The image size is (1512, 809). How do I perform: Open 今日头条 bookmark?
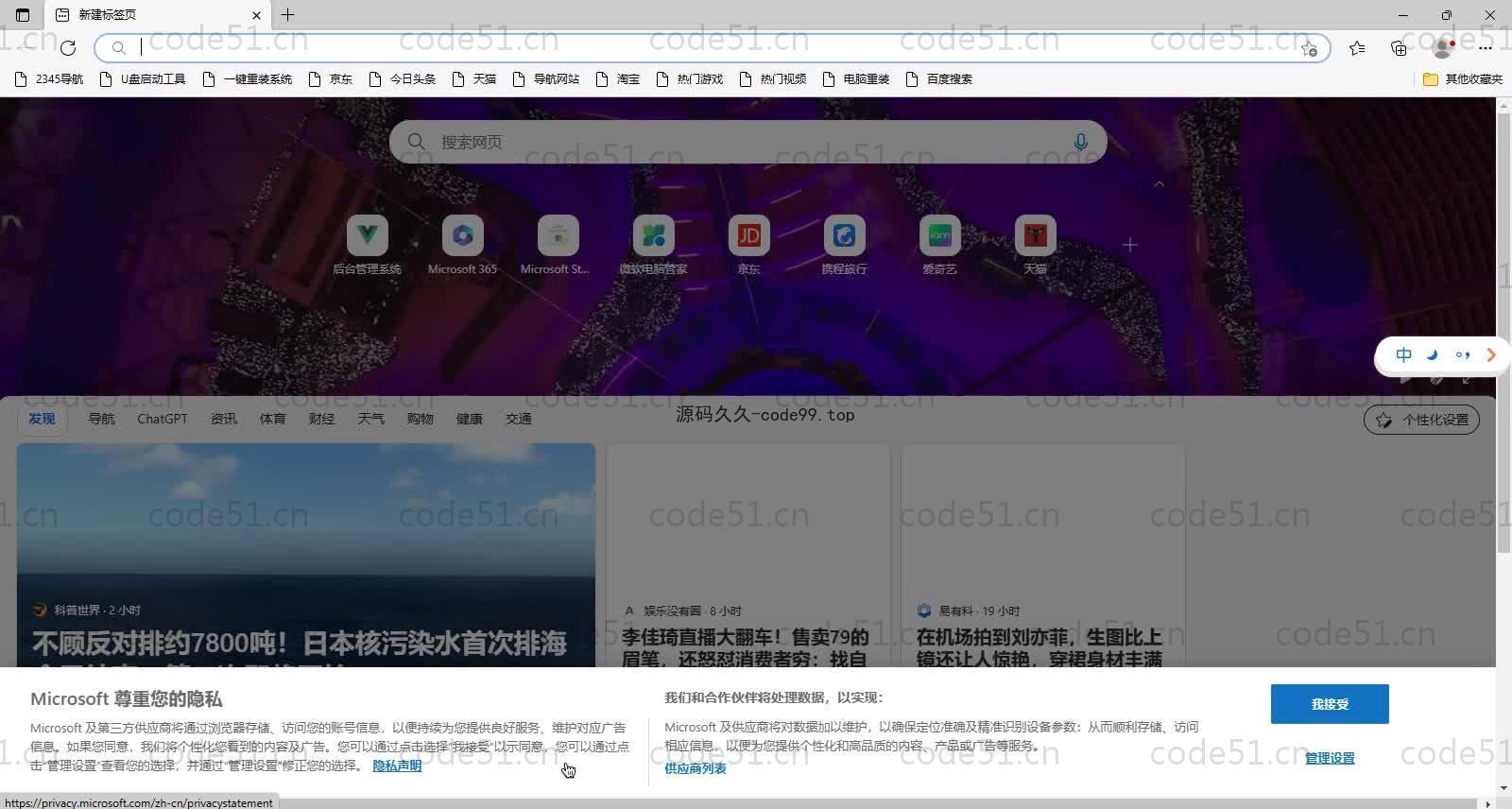pos(403,79)
